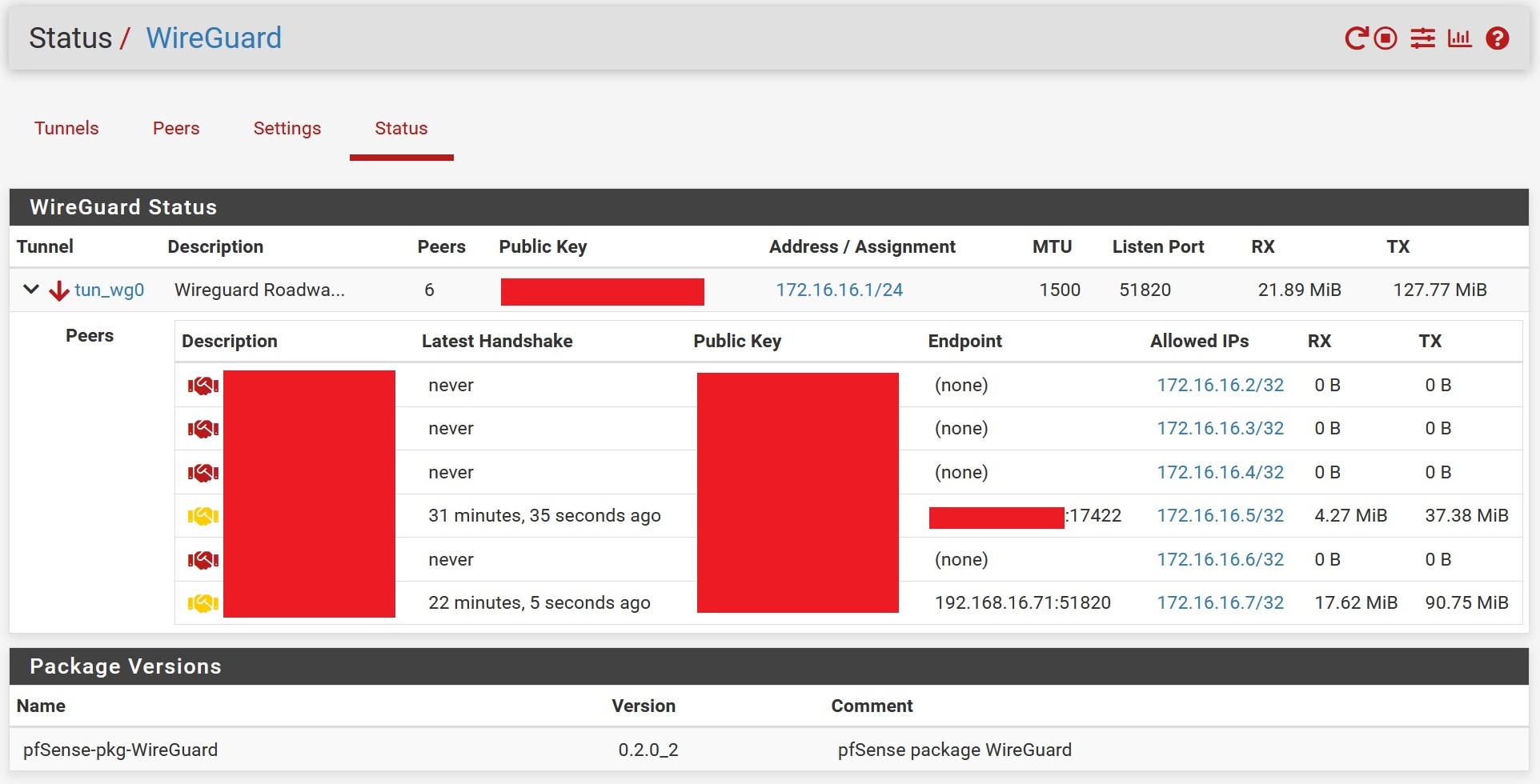Screen dimensions: 1540x784
Task: Click the MTU value 1500
Action: 1060,290
